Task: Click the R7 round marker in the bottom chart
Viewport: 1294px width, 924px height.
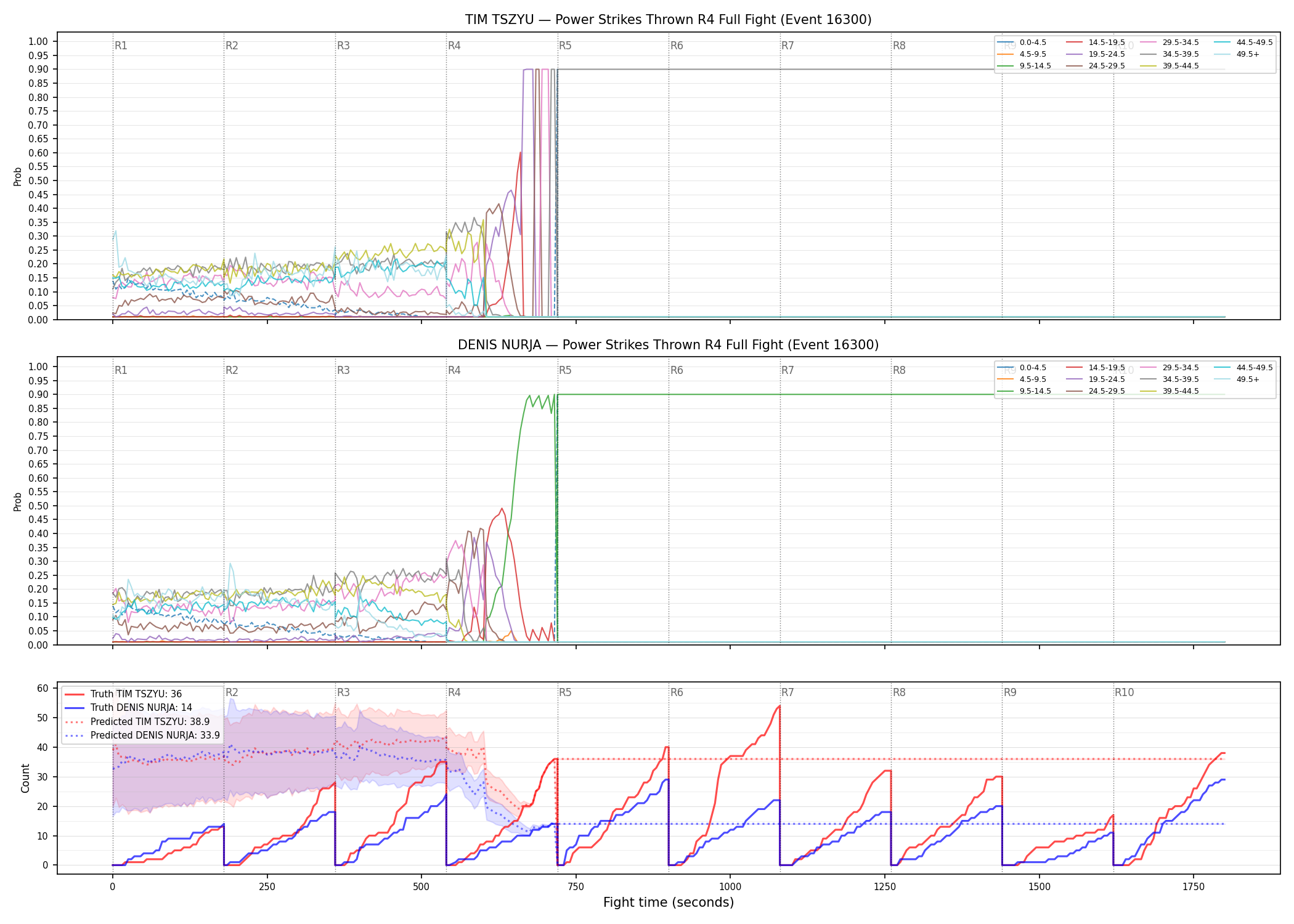Action: coord(787,692)
